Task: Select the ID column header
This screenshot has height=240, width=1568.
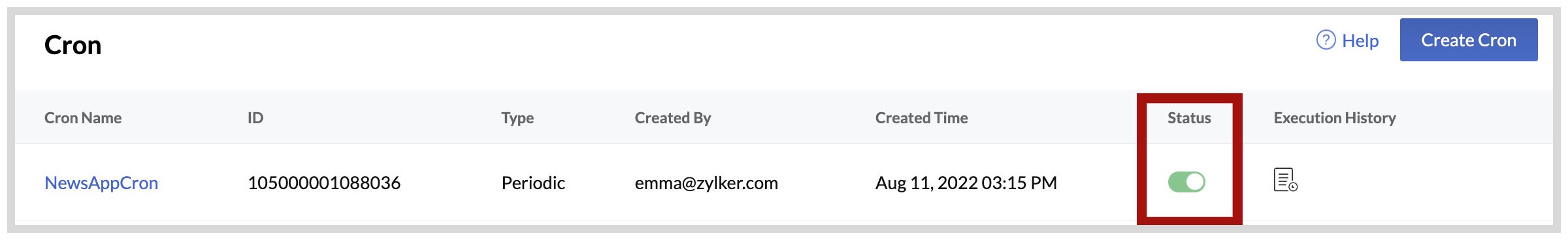Action: click(255, 118)
